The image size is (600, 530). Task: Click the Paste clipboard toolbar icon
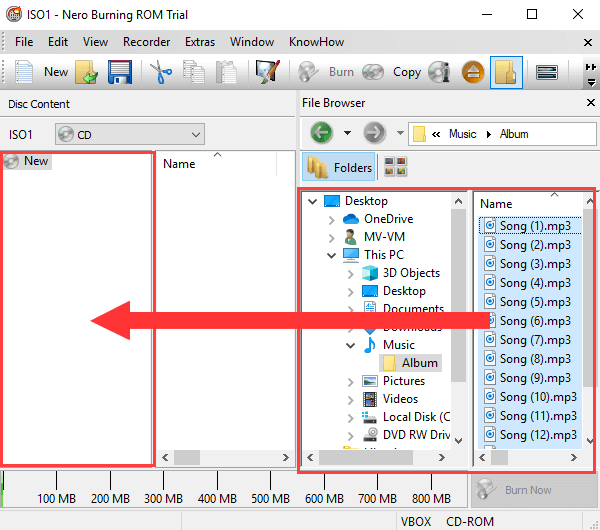[x=226, y=72]
